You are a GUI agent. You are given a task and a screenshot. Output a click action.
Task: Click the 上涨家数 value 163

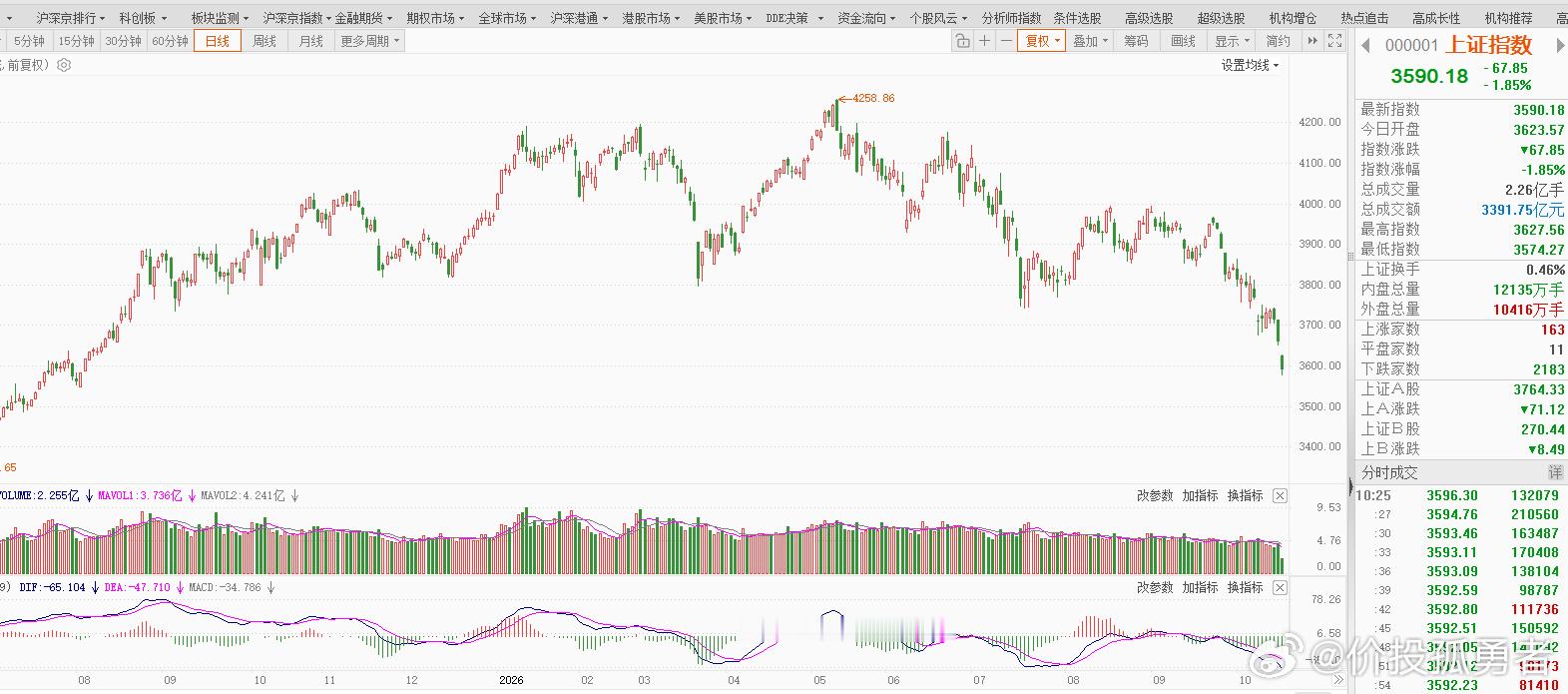tap(1552, 330)
